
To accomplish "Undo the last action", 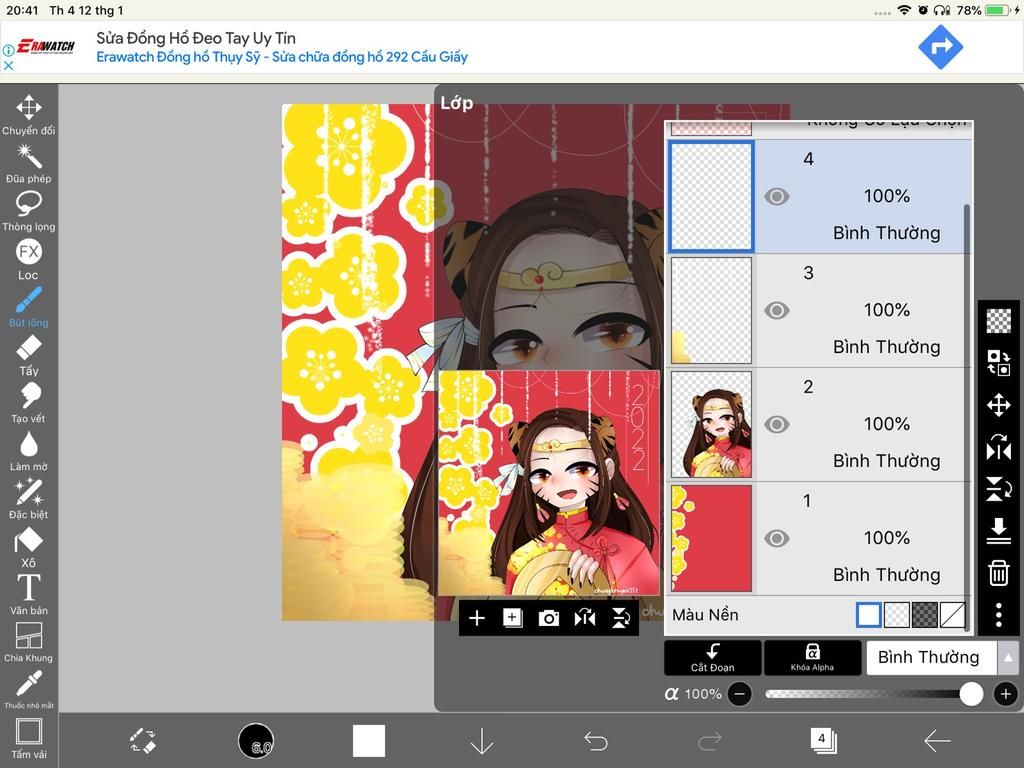I will (x=596, y=741).
